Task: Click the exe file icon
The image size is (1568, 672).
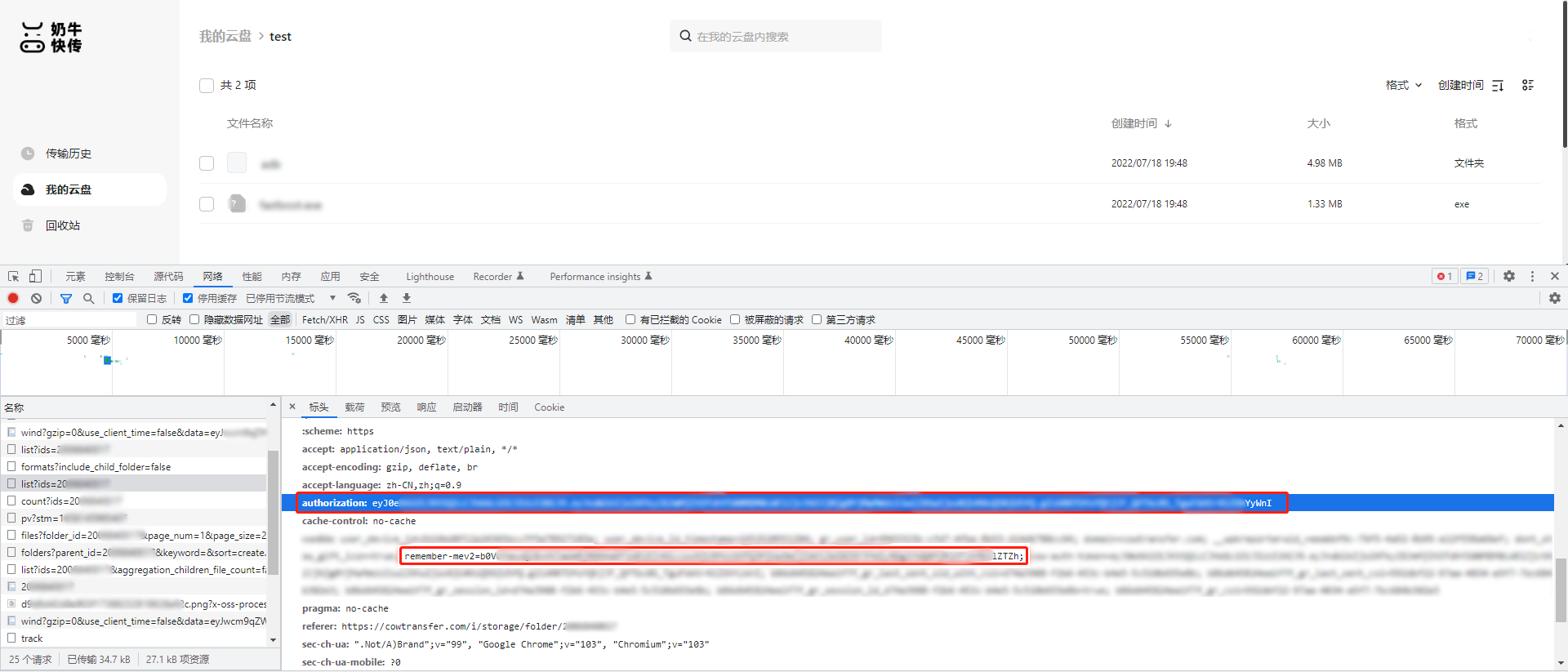Action: click(x=237, y=203)
